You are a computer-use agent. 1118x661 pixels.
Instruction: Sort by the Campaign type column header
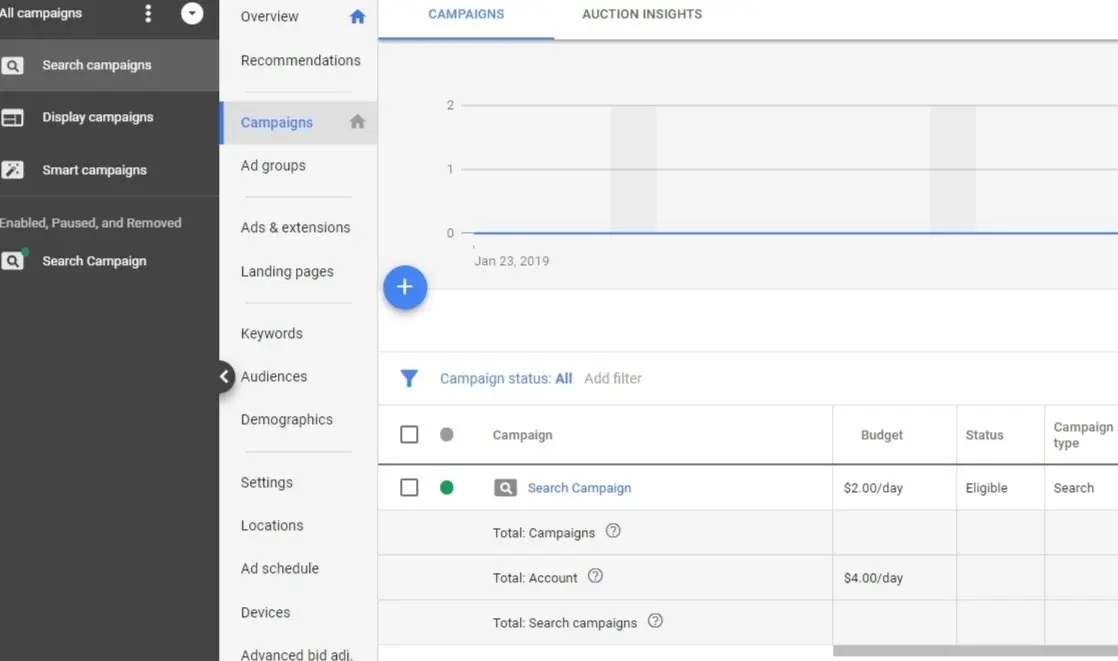pyautogui.click(x=1083, y=435)
